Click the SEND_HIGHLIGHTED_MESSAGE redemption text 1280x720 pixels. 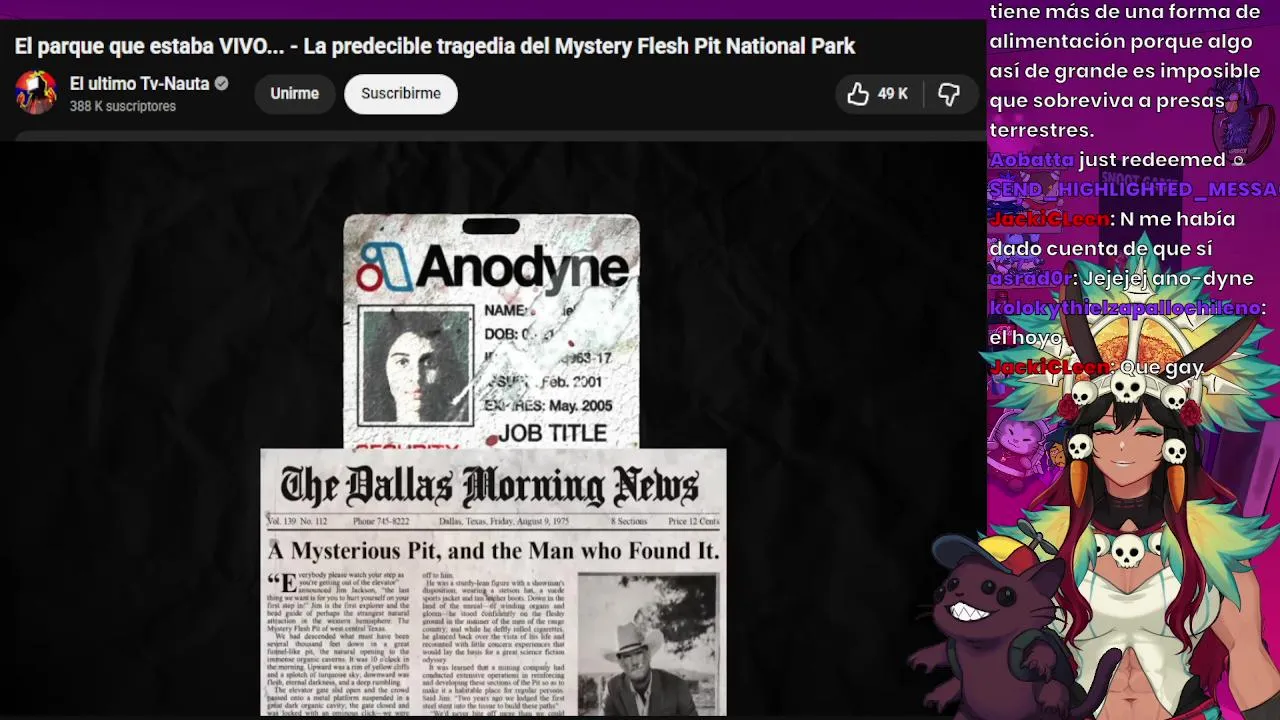coord(1134,189)
